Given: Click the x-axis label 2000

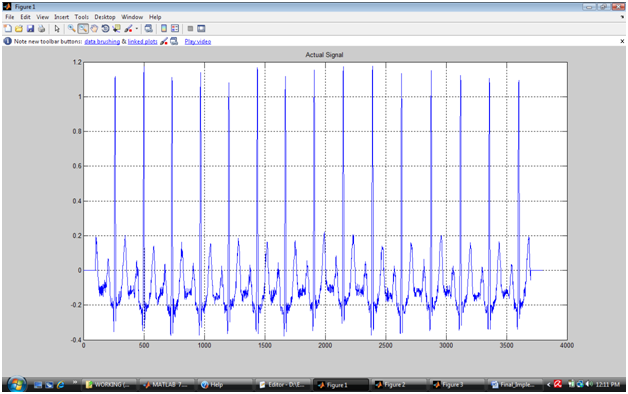Looking at the screenshot, I should (x=325, y=346).
